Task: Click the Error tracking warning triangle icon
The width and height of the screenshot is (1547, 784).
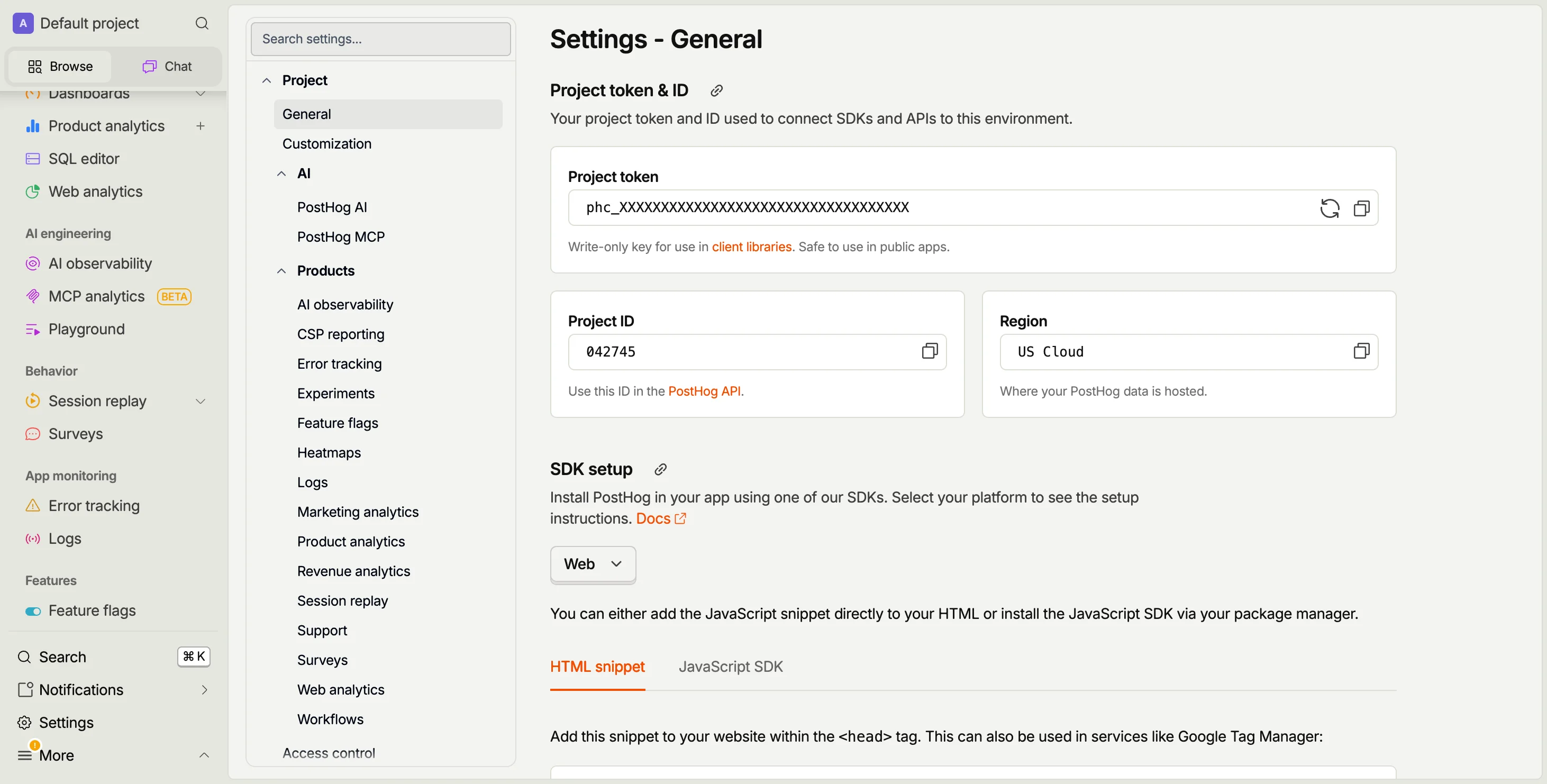Action: pyautogui.click(x=32, y=505)
